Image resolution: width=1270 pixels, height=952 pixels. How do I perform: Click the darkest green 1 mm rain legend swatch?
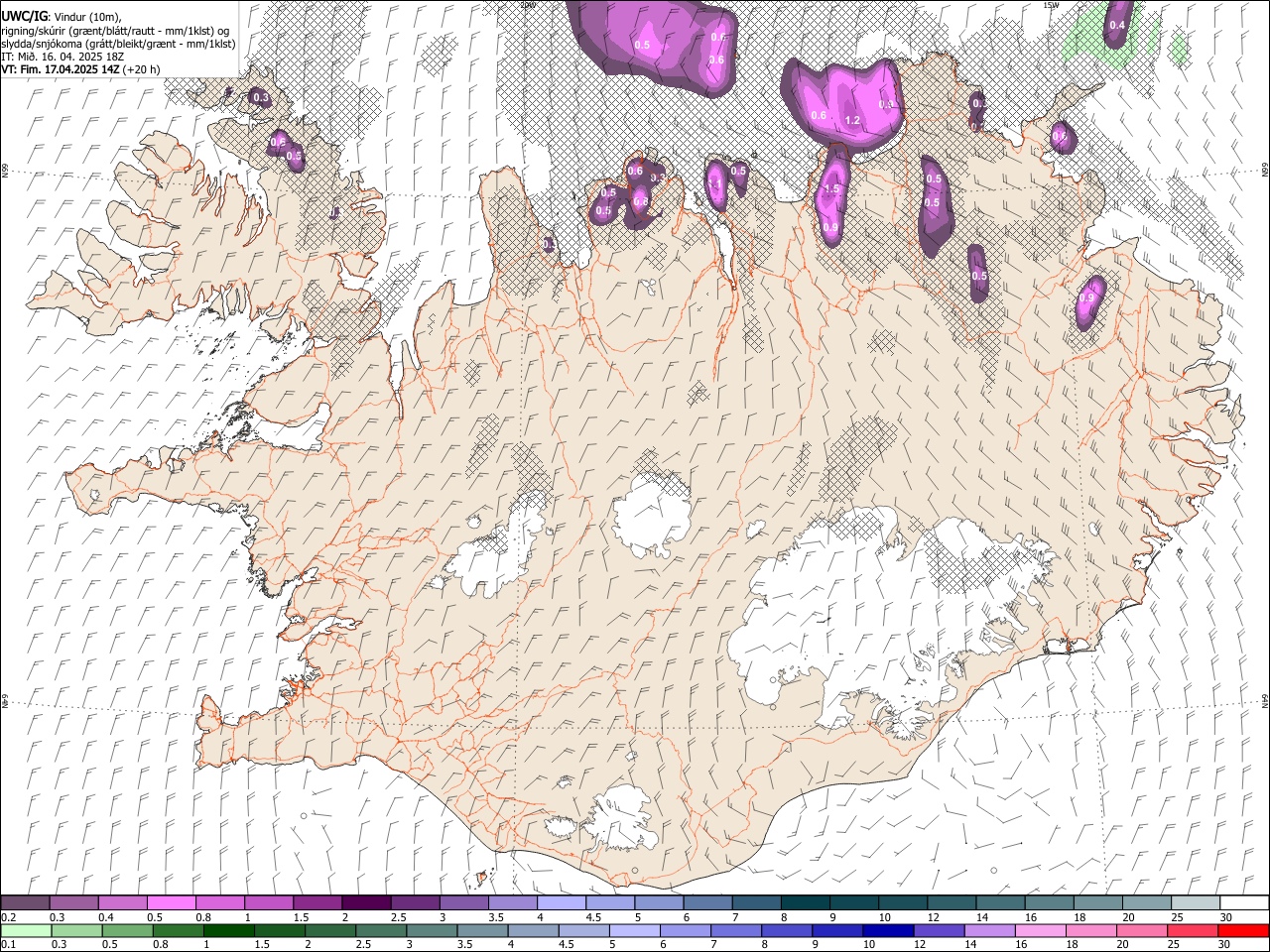228,931
